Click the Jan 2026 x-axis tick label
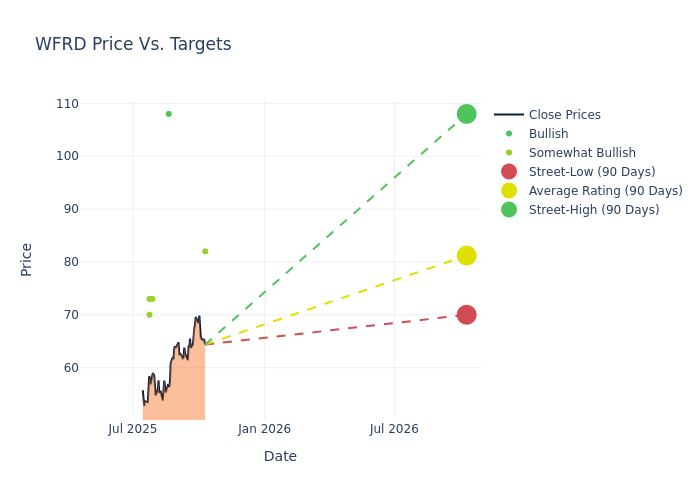 (264, 429)
